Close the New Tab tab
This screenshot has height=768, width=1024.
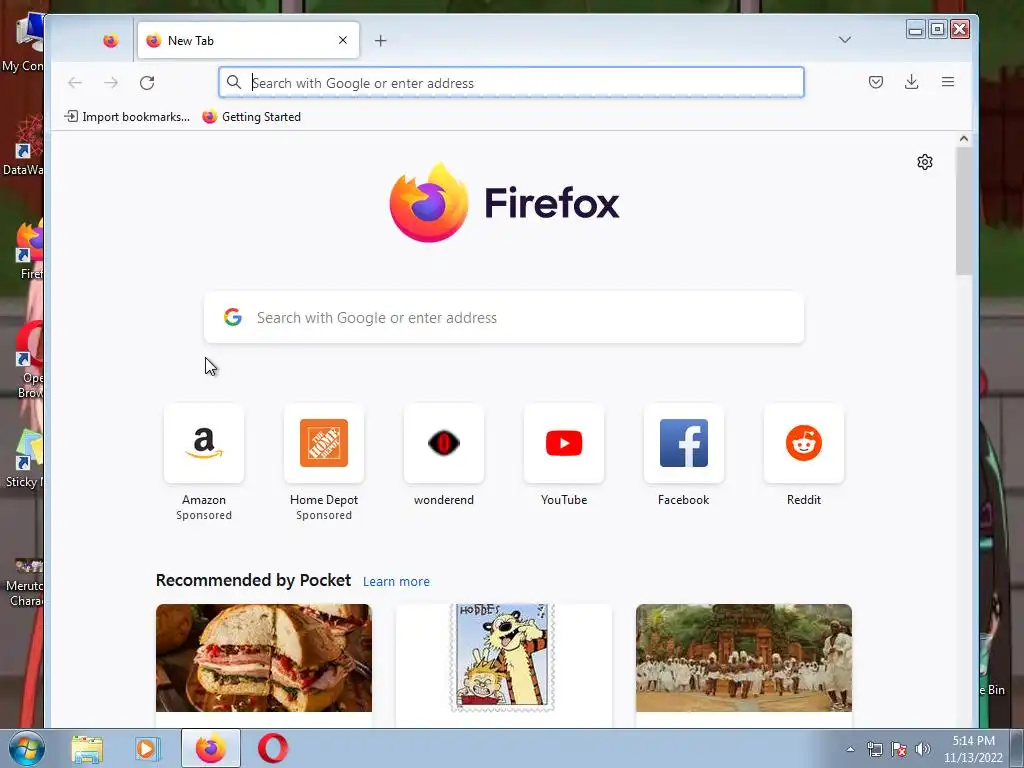click(343, 40)
